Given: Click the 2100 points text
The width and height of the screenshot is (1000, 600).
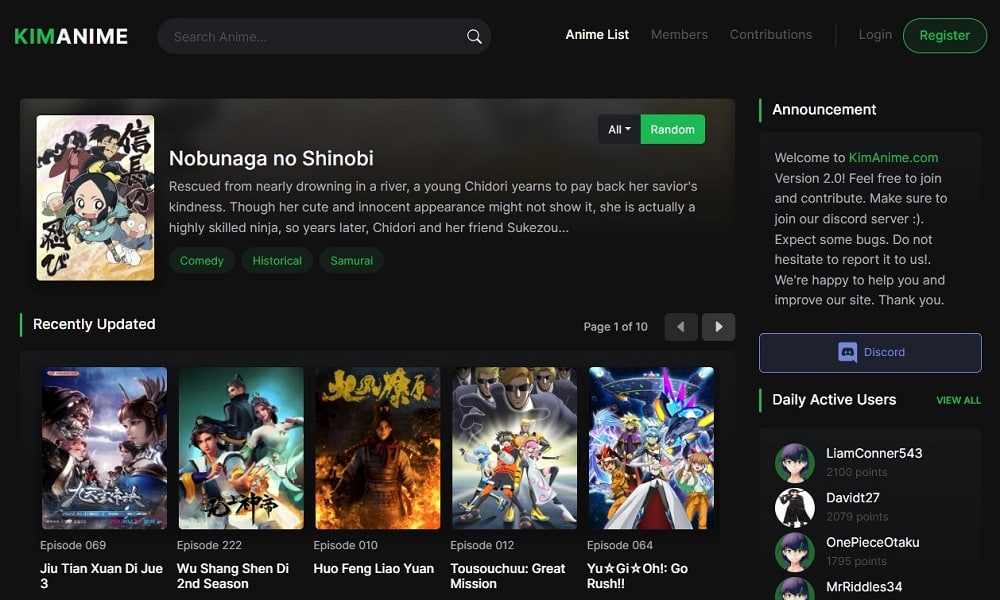Looking at the screenshot, I should [857, 472].
